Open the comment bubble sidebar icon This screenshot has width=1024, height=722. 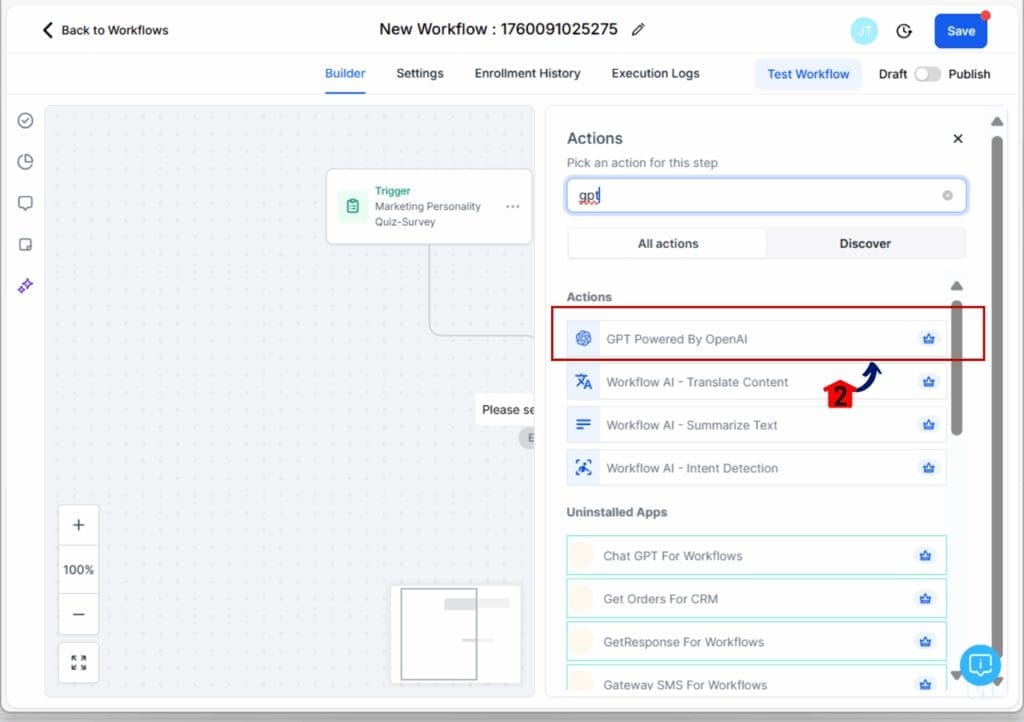coord(26,203)
